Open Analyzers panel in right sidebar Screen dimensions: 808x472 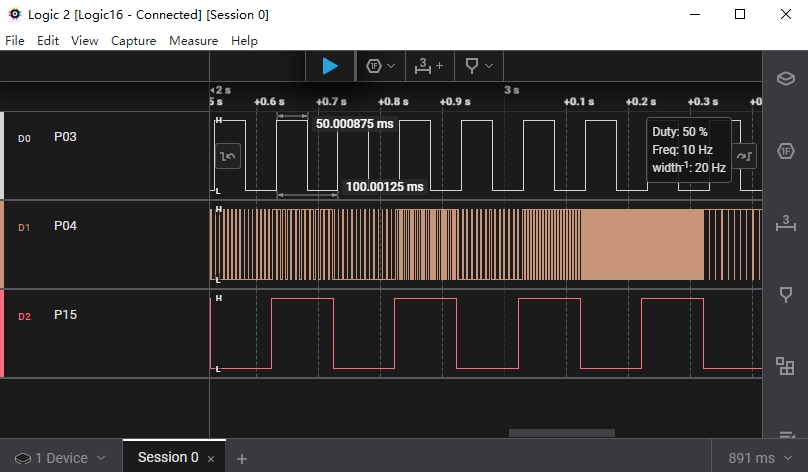tap(785, 151)
